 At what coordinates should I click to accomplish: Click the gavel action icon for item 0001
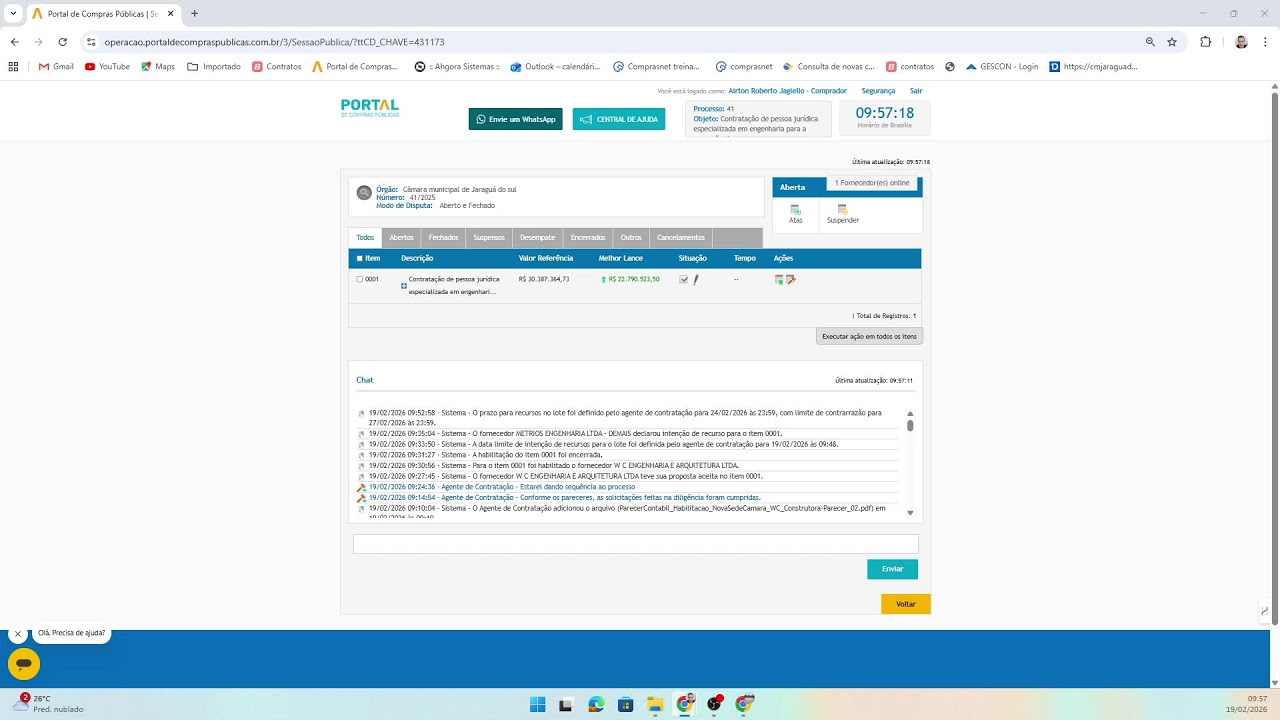click(790, 280)
